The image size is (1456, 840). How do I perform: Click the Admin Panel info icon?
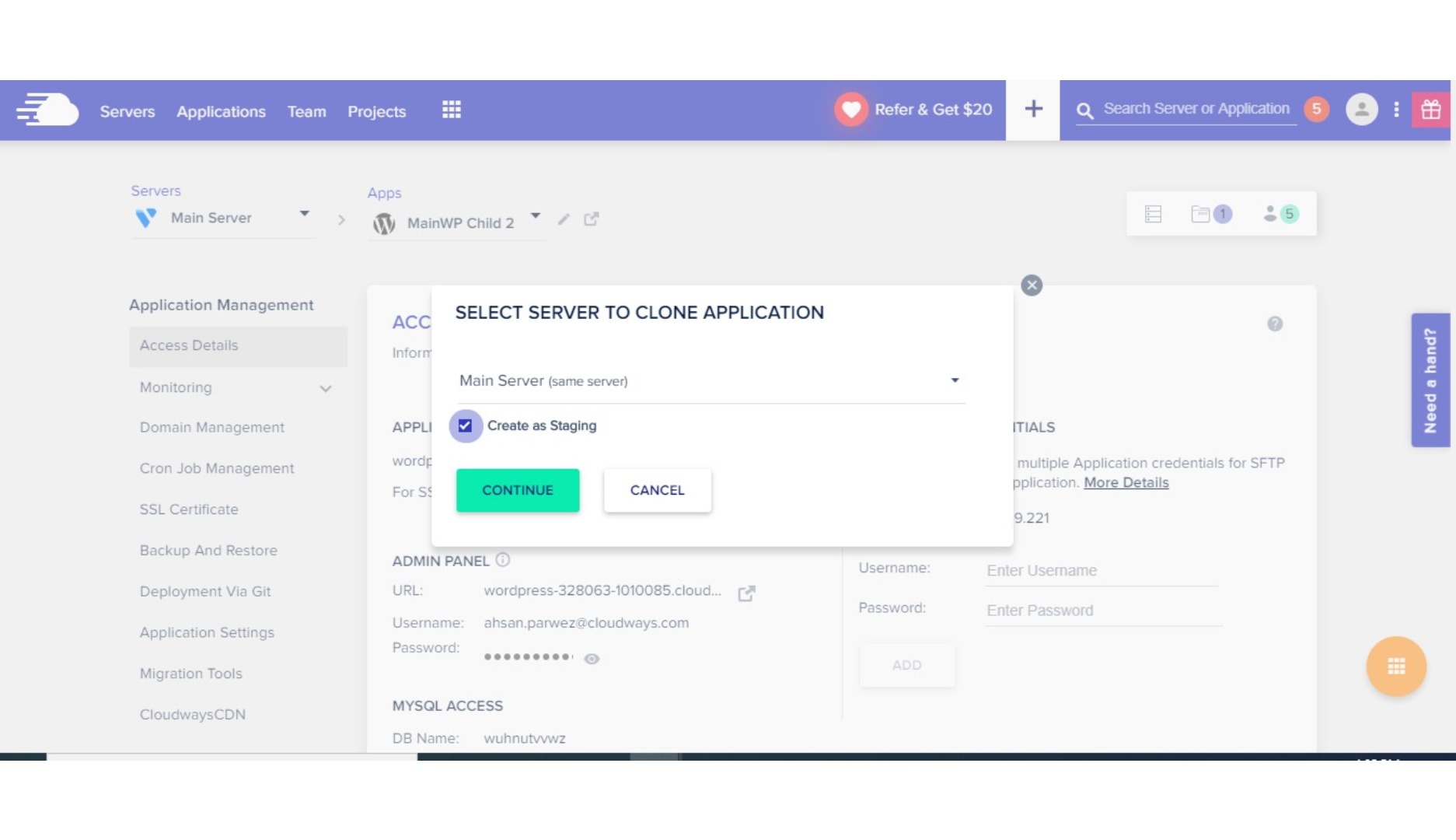point(503,559)
